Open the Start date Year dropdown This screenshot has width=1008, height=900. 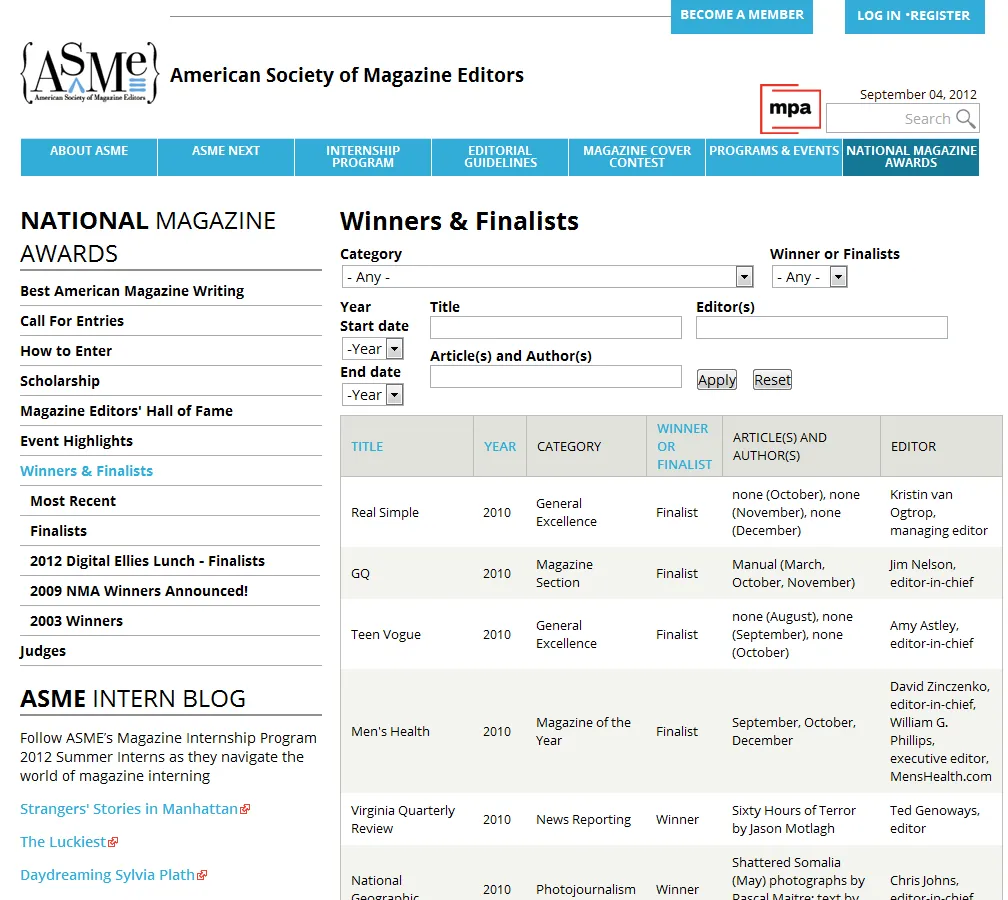pyautogui.click(x=372, y=349)
